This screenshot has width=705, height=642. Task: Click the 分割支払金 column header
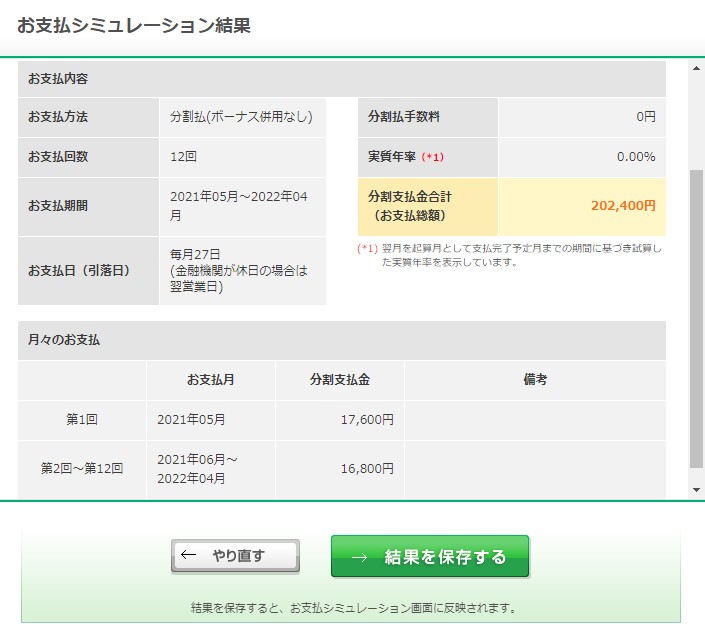point(340,379)
